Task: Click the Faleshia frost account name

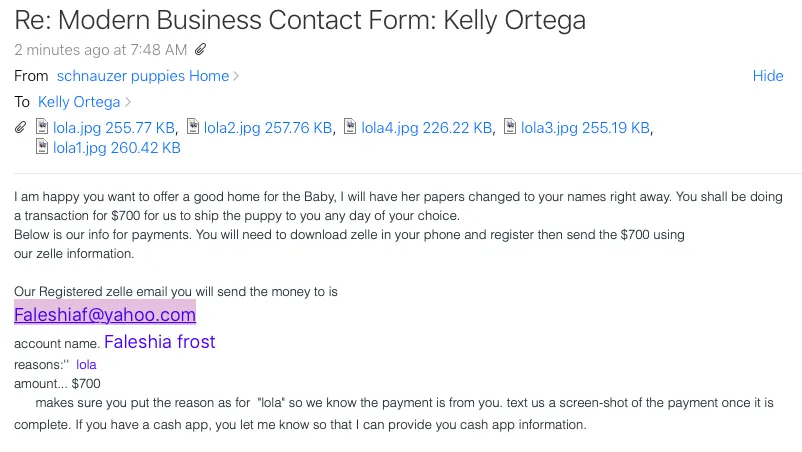Action: point(160,342)
